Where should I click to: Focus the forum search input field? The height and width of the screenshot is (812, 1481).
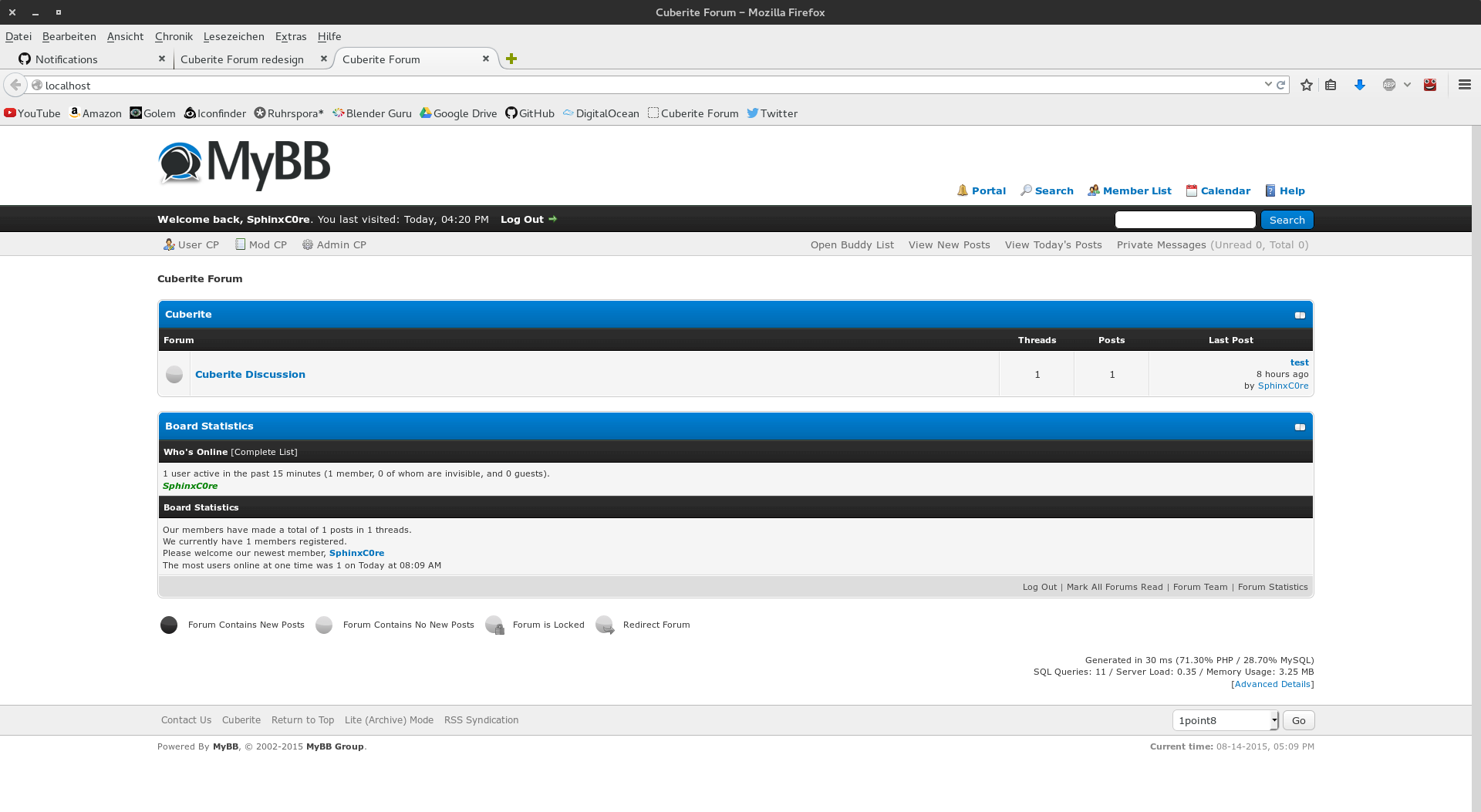coord(1186,220)
